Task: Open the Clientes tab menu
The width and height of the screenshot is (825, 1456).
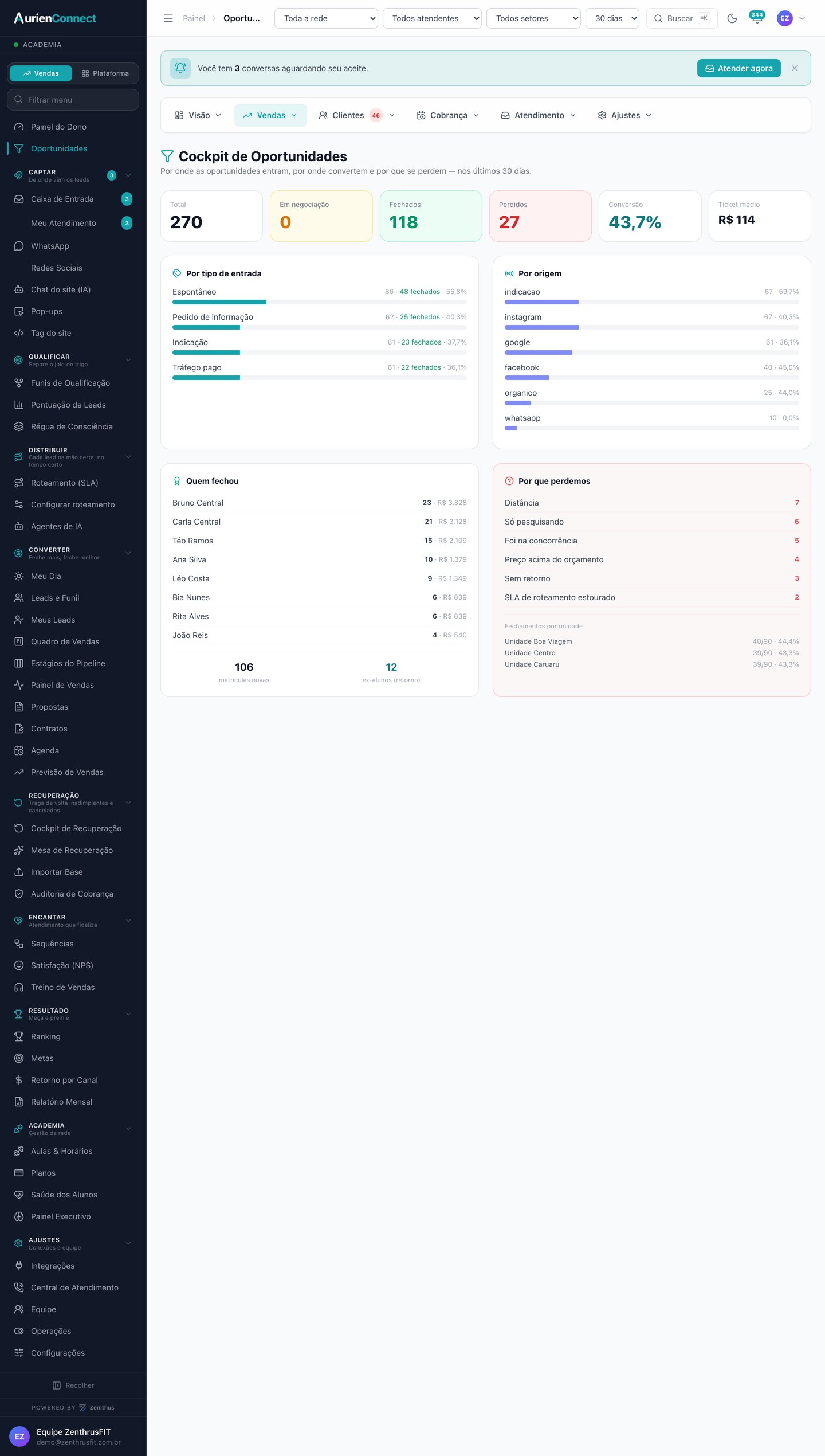Action: coord(356,115)
